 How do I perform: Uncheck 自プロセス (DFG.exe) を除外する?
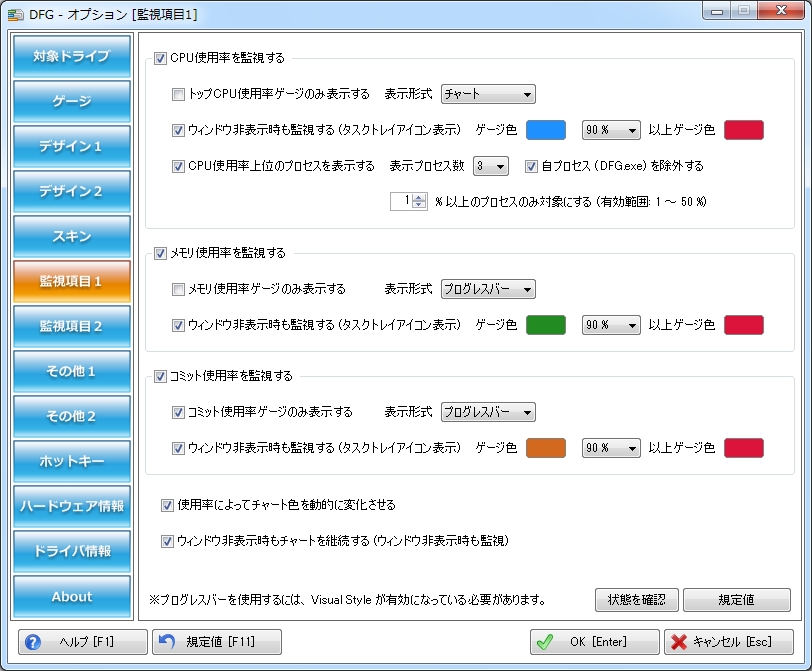click(x=531, y=165)
